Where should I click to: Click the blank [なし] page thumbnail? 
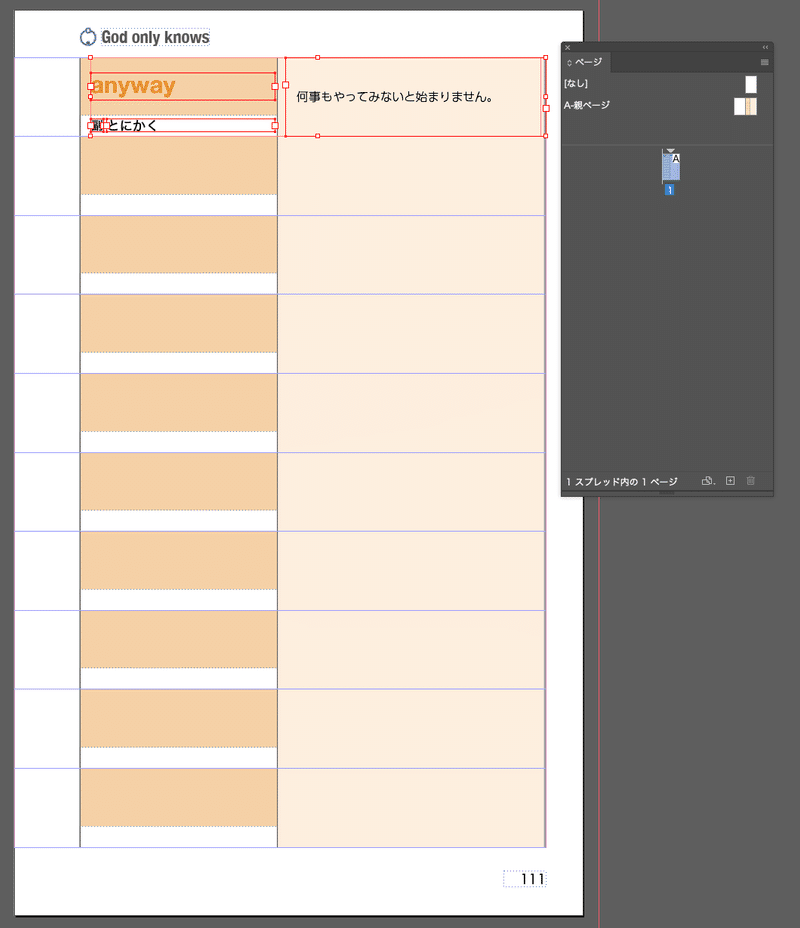point(750,85)
